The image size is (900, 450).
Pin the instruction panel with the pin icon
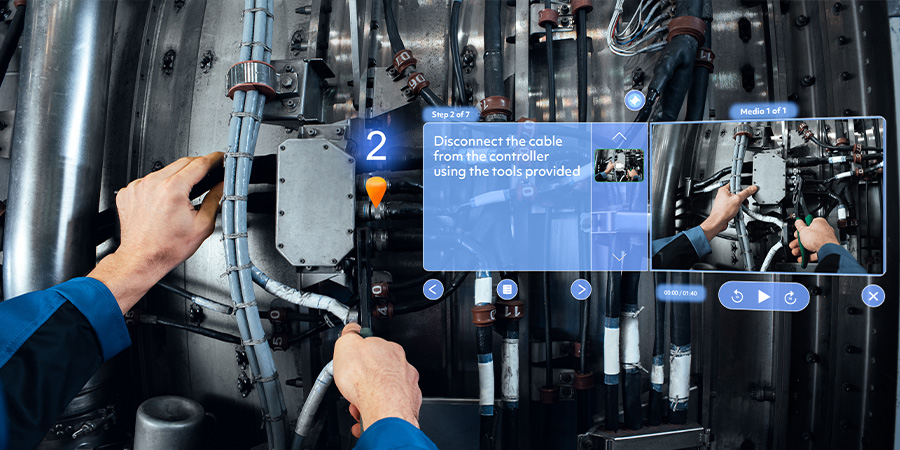coord(634,101)
